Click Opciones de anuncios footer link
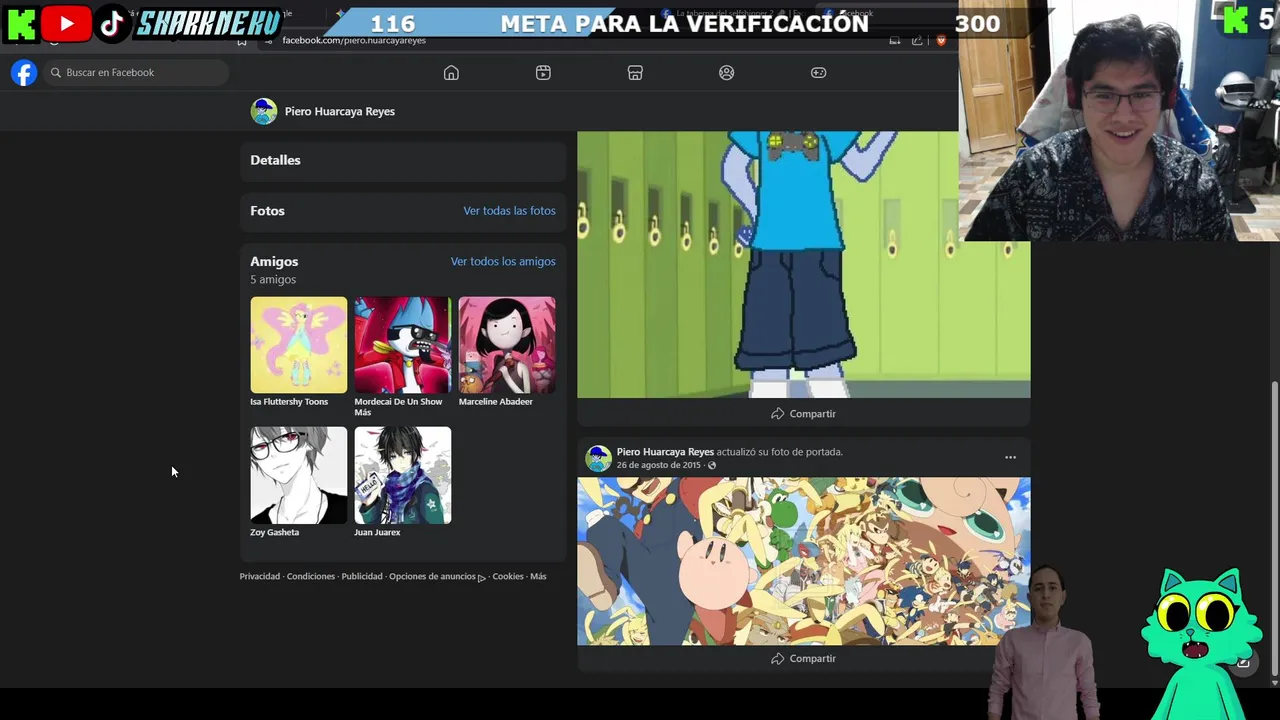 pos(437,577)
